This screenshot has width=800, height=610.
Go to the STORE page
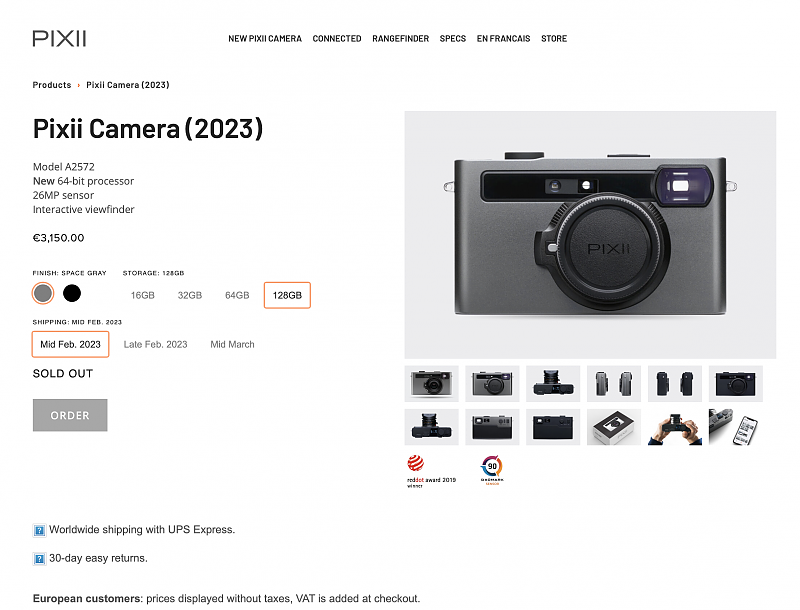[554, 39]
